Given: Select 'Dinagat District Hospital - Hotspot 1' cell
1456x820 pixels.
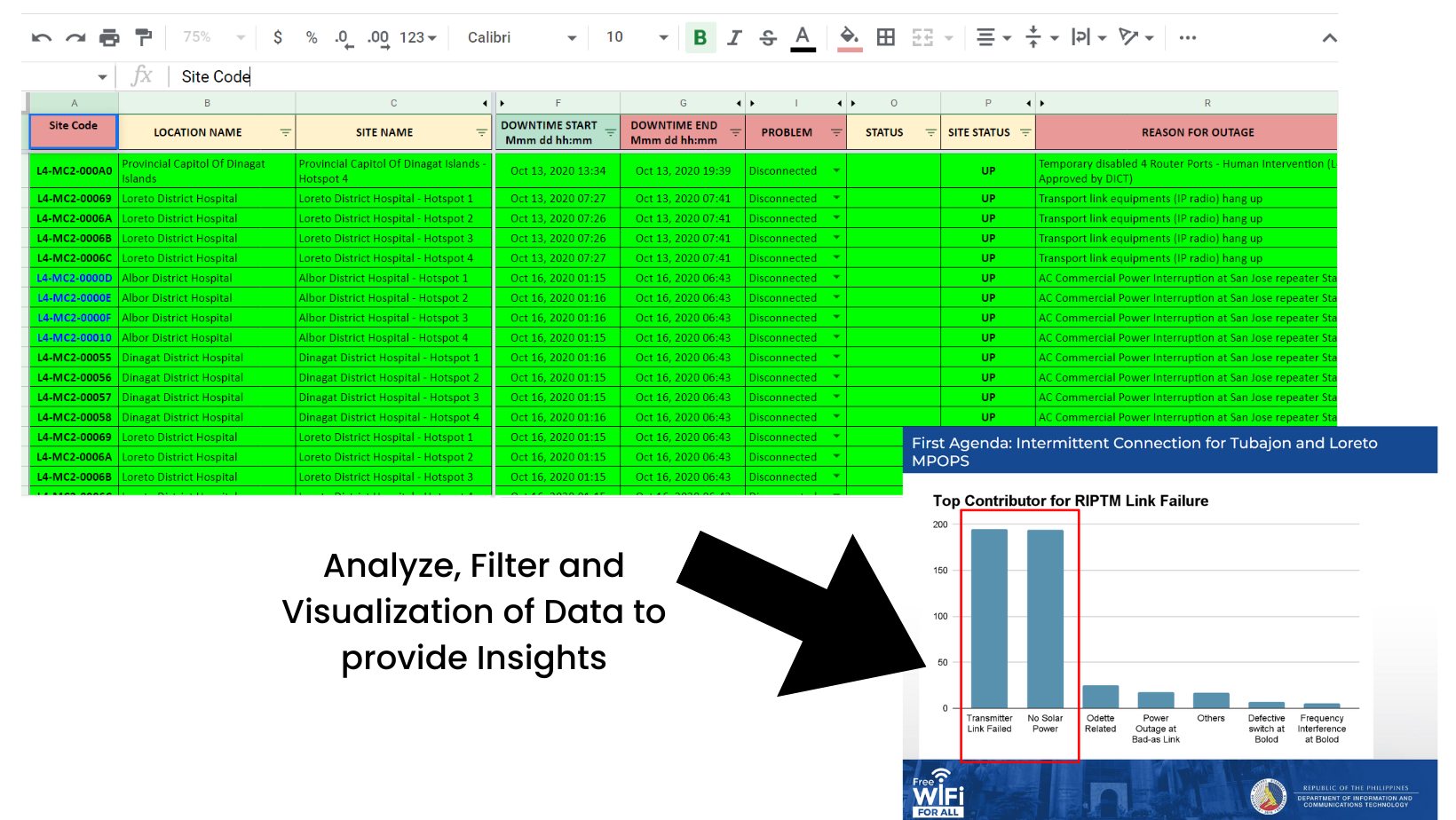Looking at the screenshot, I should coord(393,358).
